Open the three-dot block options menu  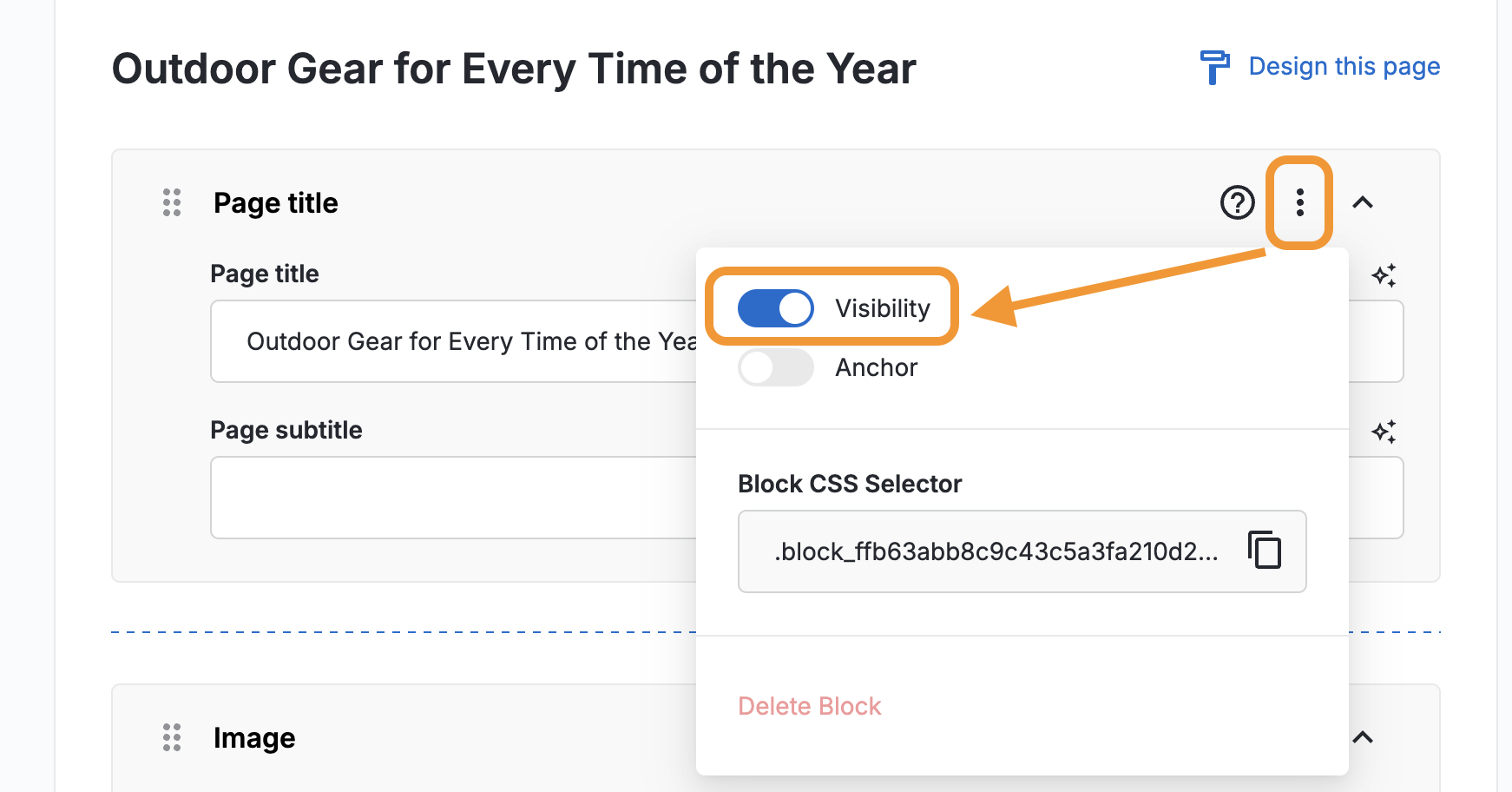[x=1299, y=203]
